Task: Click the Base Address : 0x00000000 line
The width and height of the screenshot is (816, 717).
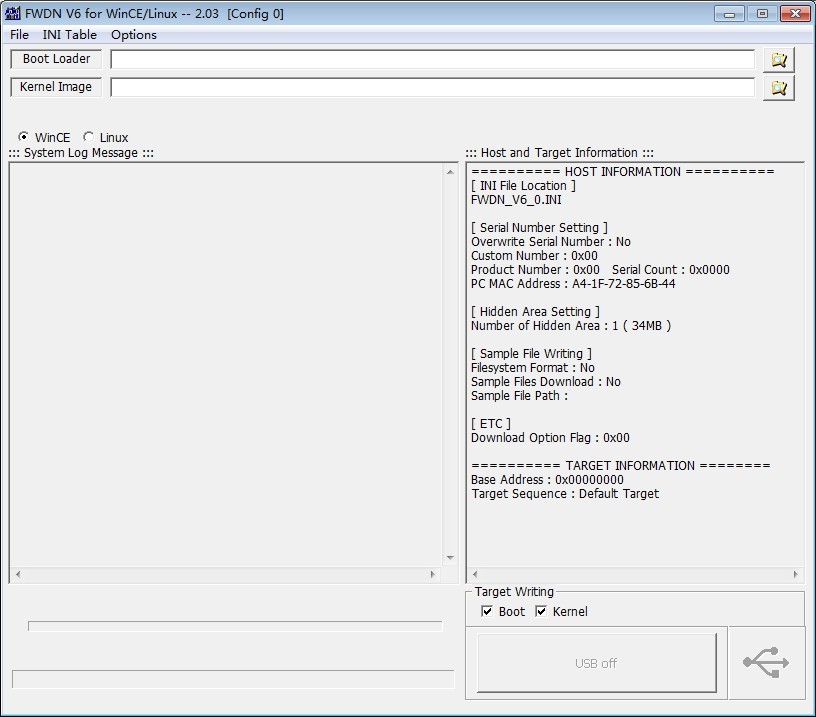Action: (x=547, y=480)
